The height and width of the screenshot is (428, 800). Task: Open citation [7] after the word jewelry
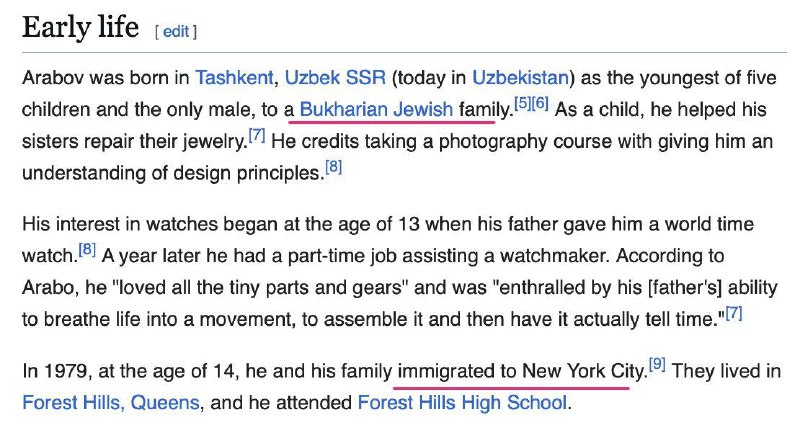pos(257,135)
